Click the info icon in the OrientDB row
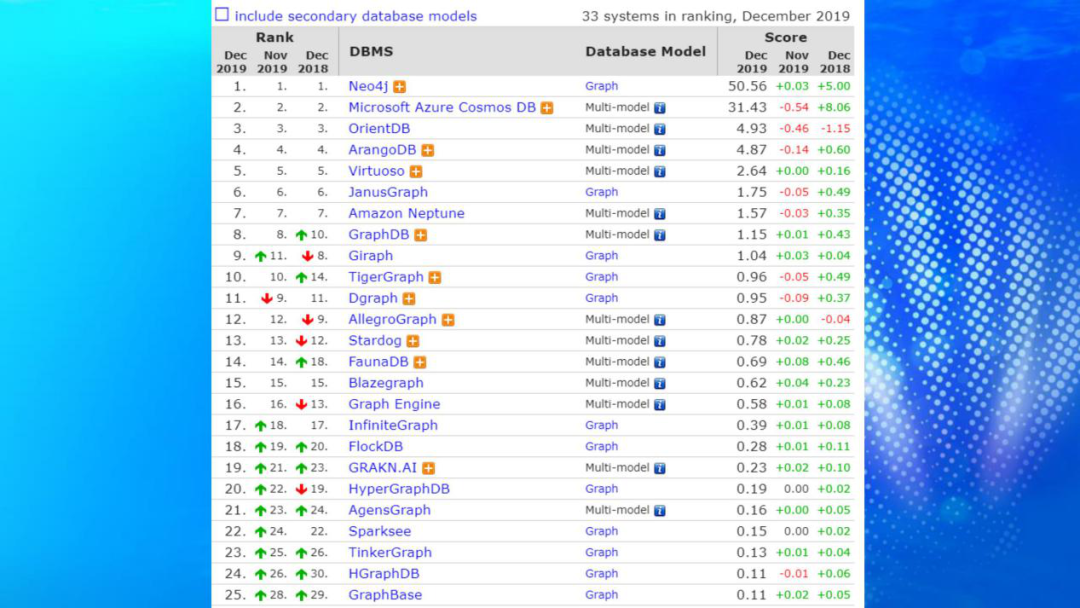 (x=660, y=129)
